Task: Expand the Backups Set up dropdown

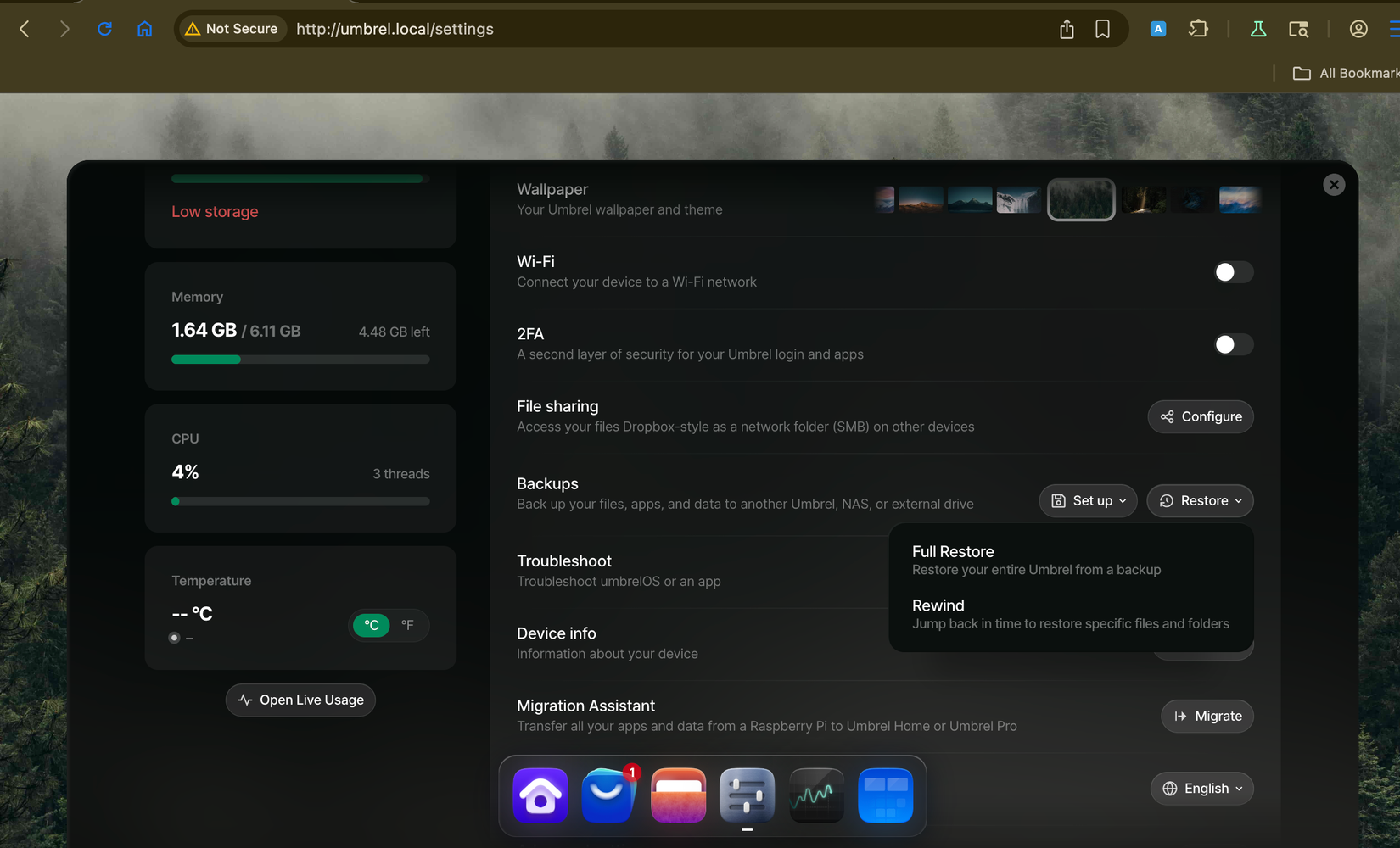Action: pos(1089,500)
